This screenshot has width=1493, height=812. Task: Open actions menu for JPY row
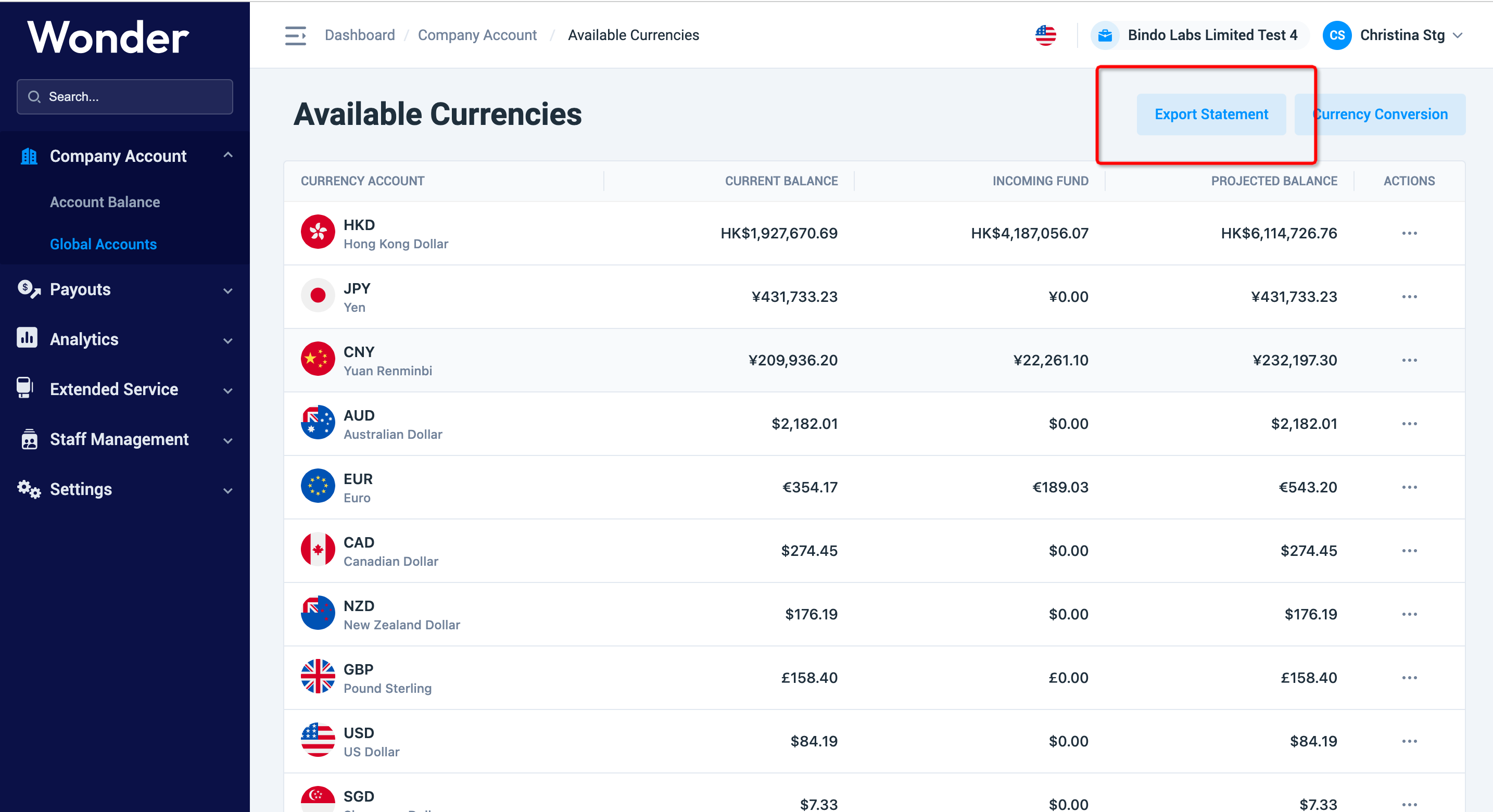tap(1409, 297)
